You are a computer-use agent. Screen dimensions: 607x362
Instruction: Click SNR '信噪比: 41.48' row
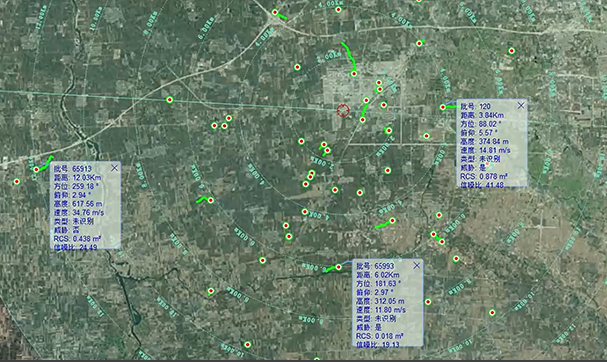pos(482,185)
